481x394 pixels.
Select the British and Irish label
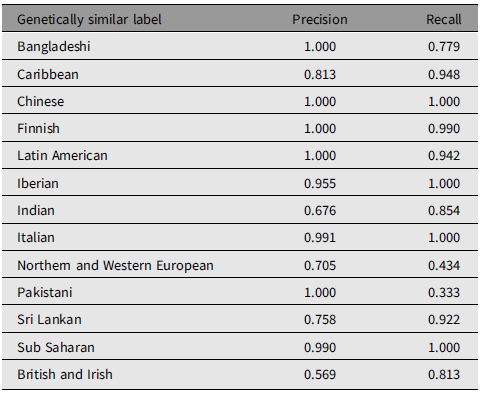pyautogui.click(x=65, y=375)
